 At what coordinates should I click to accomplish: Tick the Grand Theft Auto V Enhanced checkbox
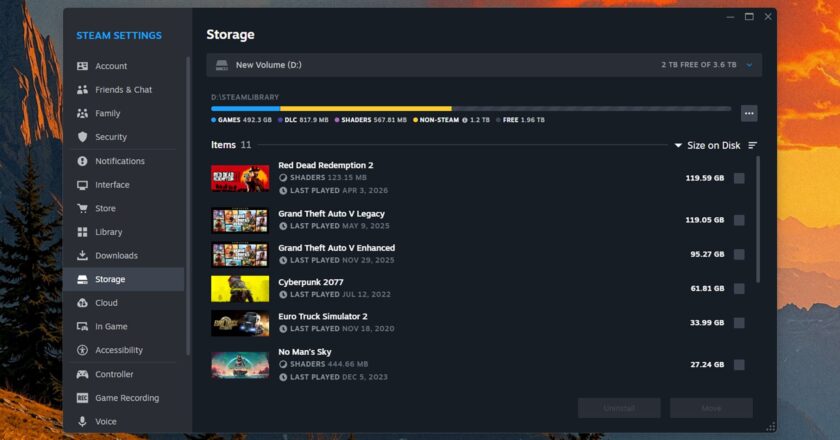[739, 254]
